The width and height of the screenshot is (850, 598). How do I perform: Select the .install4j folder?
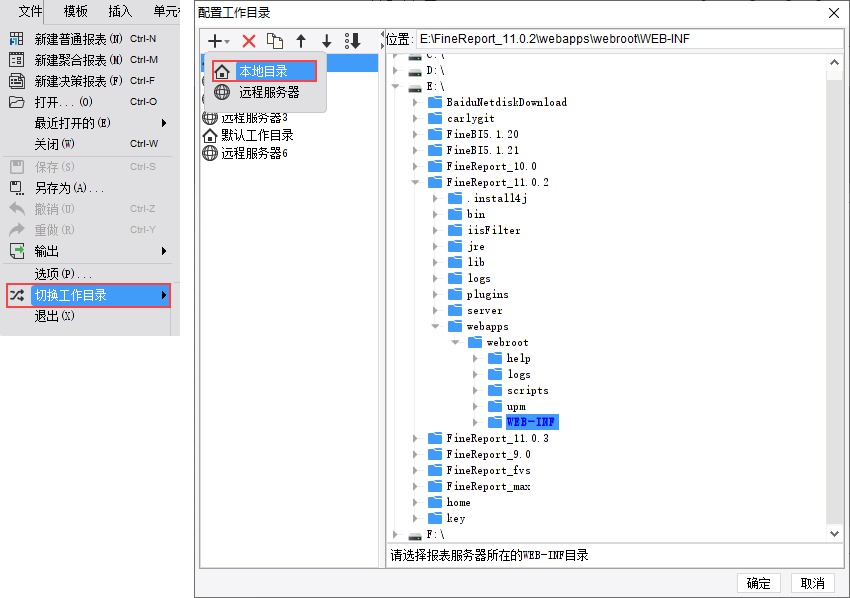click(497, 198)
